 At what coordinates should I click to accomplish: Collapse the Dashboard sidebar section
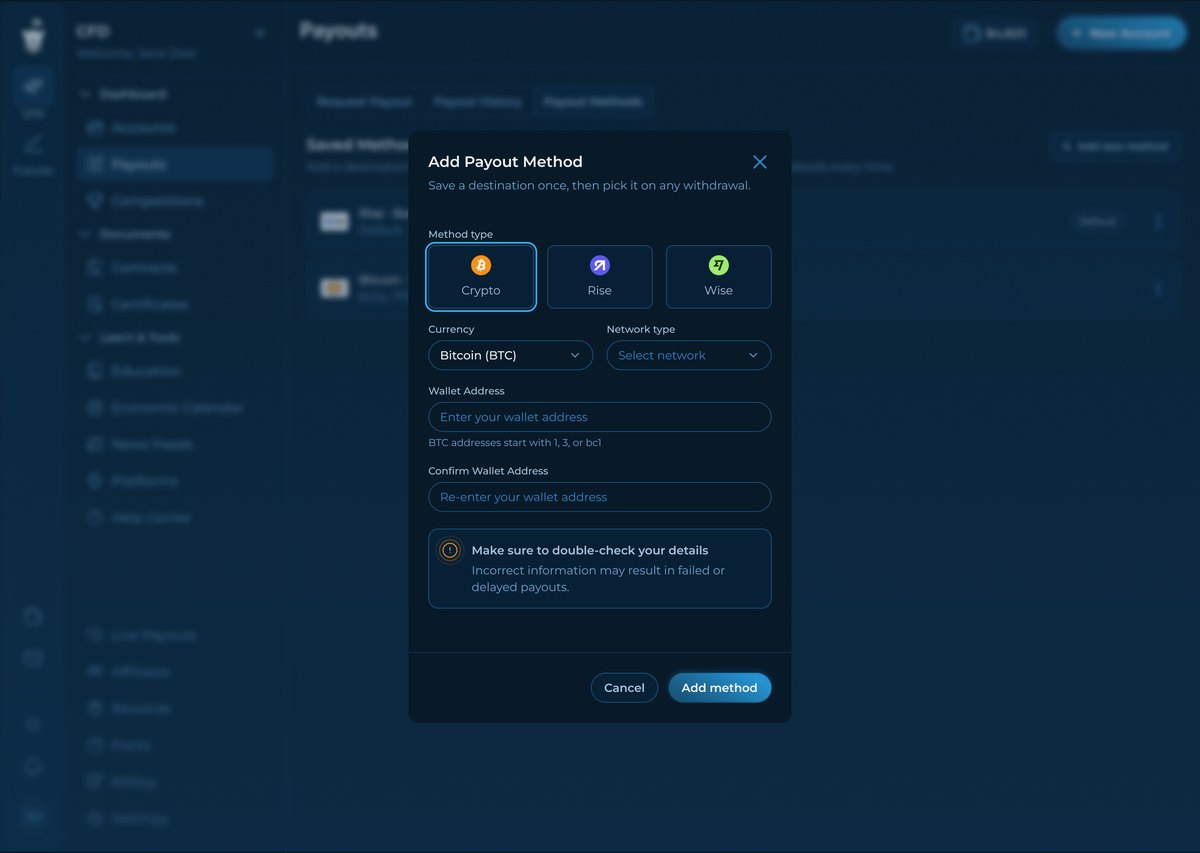click(x=84, y=94)
